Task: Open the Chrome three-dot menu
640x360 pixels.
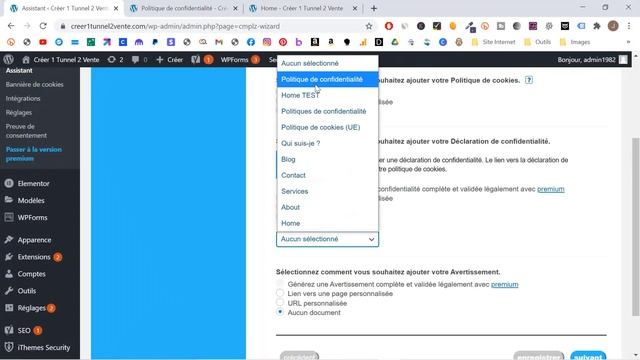Action: click(x=629, y=26)
